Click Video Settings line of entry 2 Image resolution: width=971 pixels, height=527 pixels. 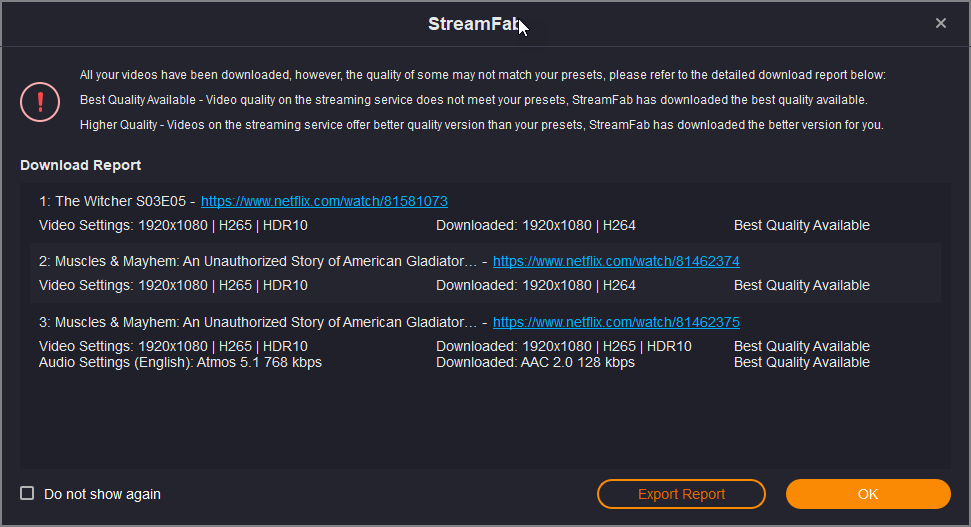tap(173, 285)
